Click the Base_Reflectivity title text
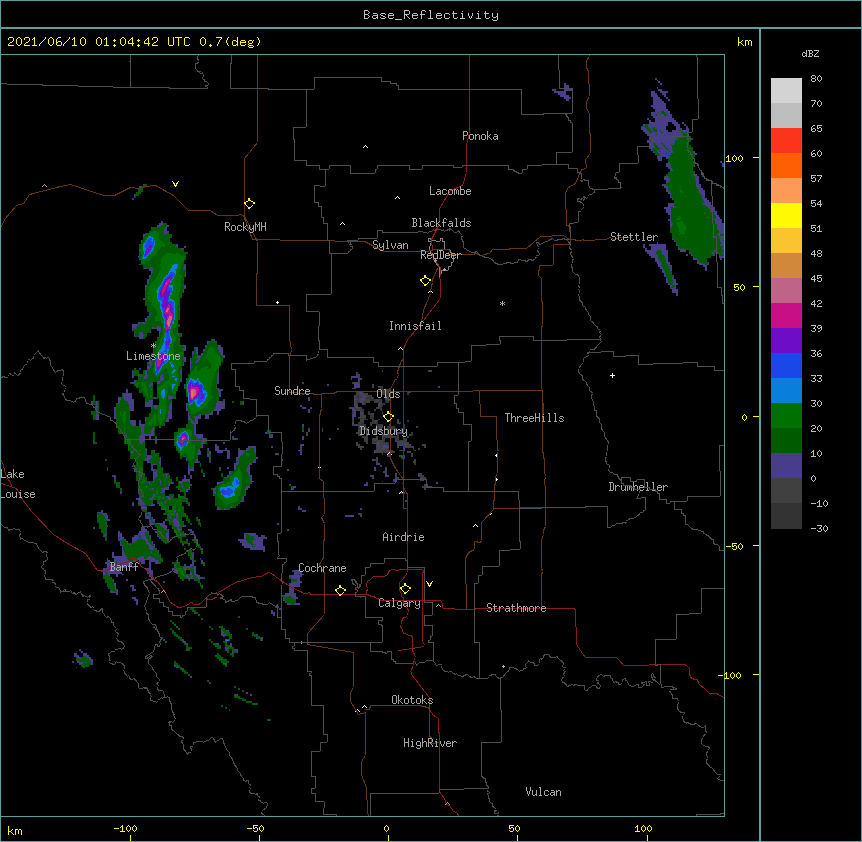 (431, 15)
